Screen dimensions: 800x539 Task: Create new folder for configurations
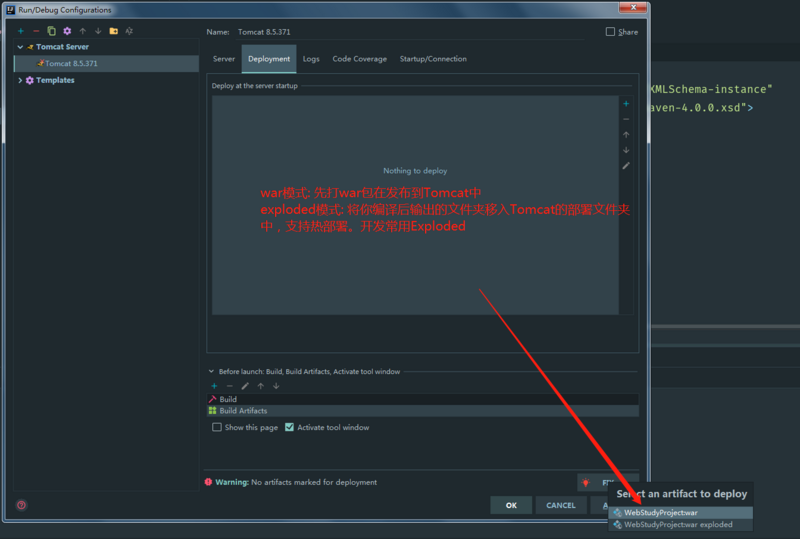pos(114,31)
